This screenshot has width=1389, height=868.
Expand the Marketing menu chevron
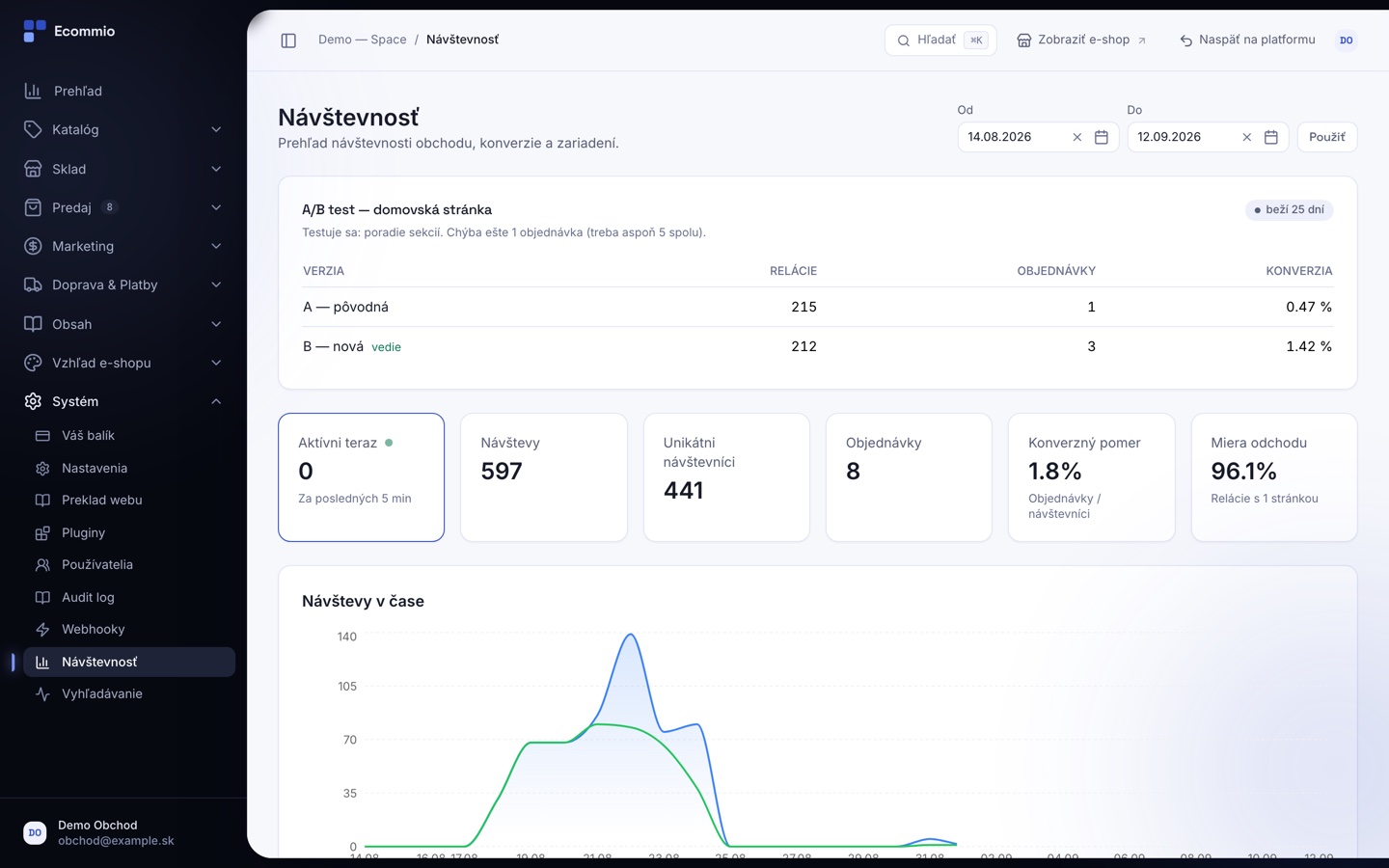click(216, 246)
